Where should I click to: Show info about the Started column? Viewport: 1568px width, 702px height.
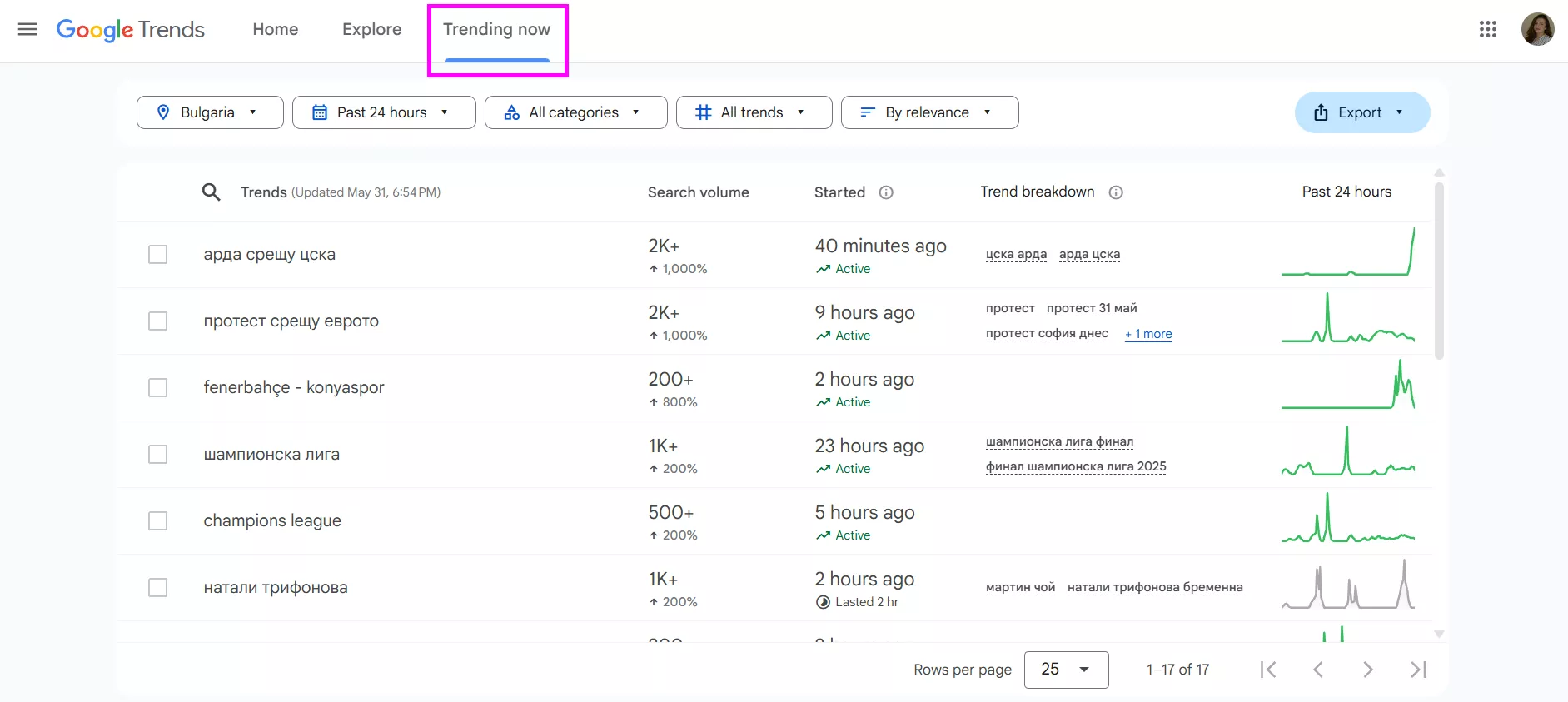coord(886,192)
